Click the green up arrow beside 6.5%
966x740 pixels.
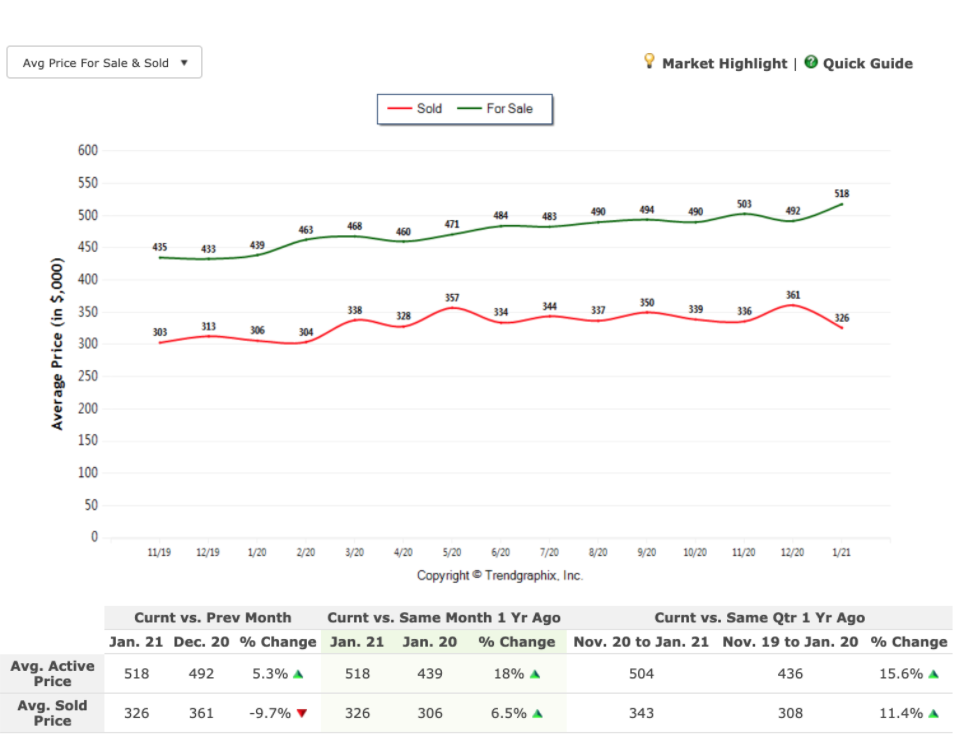coord(537,714)
